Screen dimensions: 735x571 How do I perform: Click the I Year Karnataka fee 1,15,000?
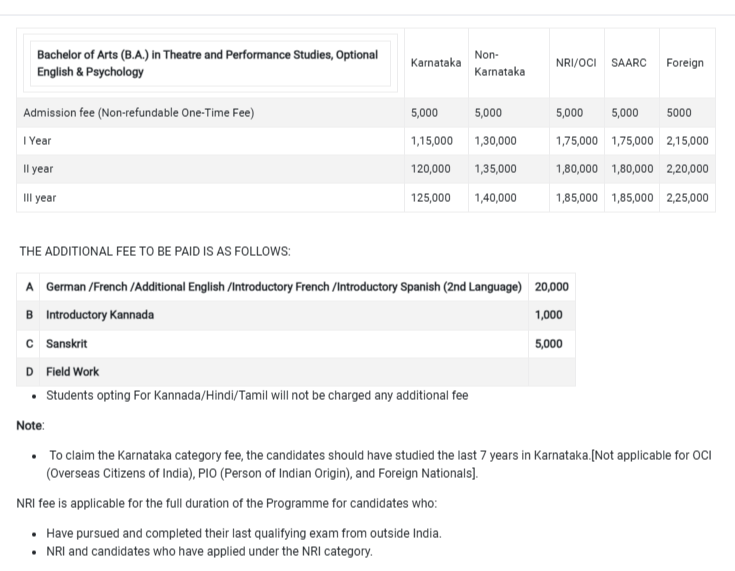pos(432,141)
